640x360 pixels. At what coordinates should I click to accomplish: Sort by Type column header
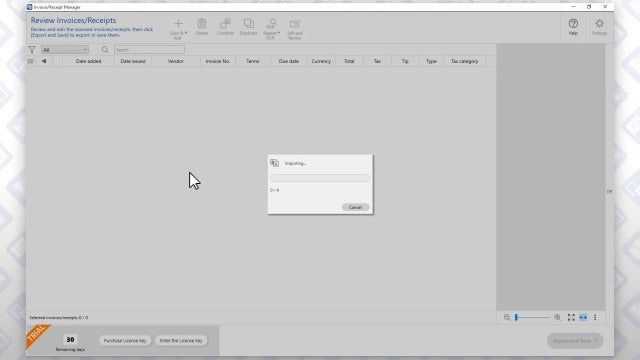tap(431, 61)
